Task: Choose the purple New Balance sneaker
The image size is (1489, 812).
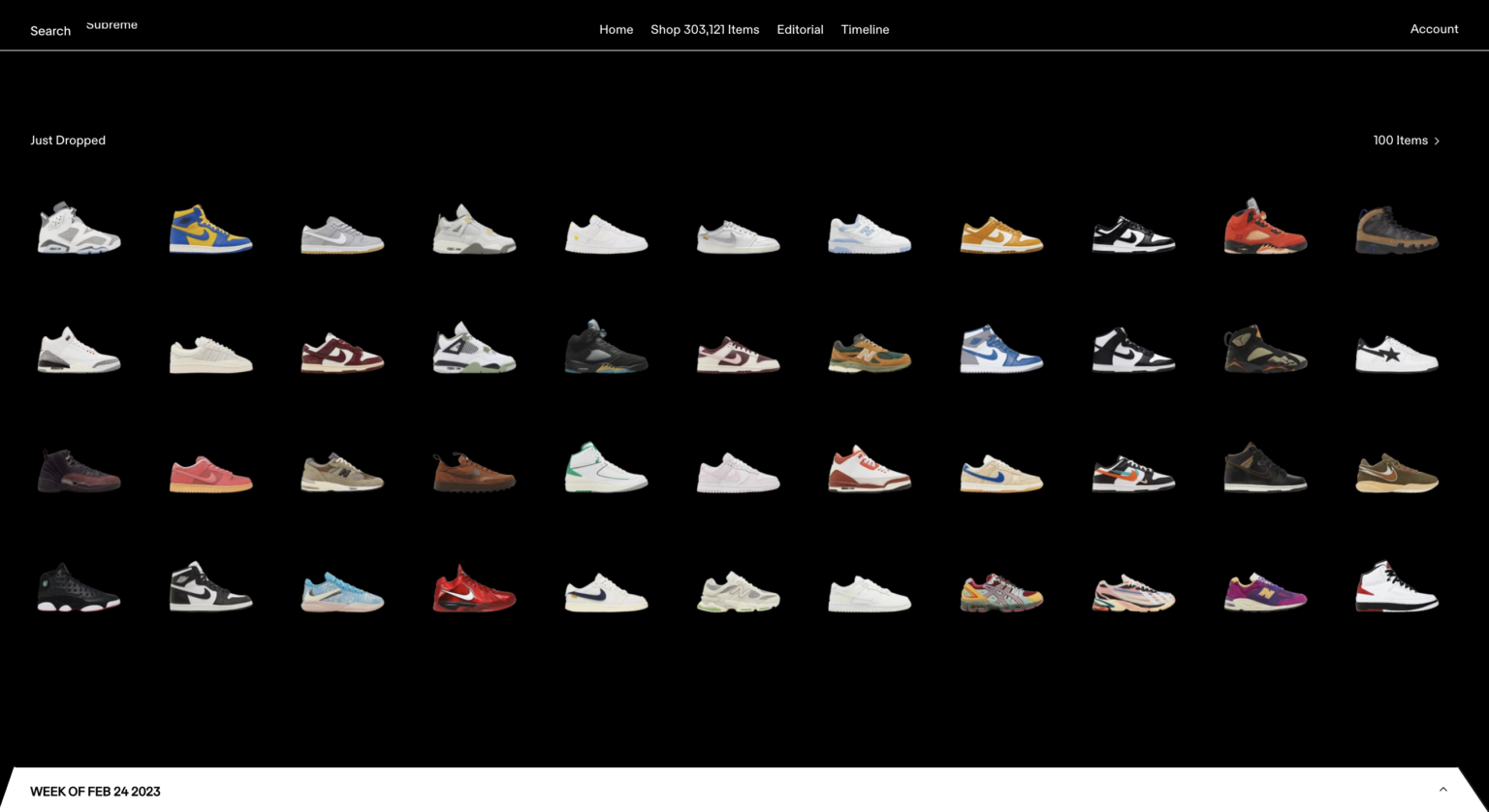Action: (1265, 592)
